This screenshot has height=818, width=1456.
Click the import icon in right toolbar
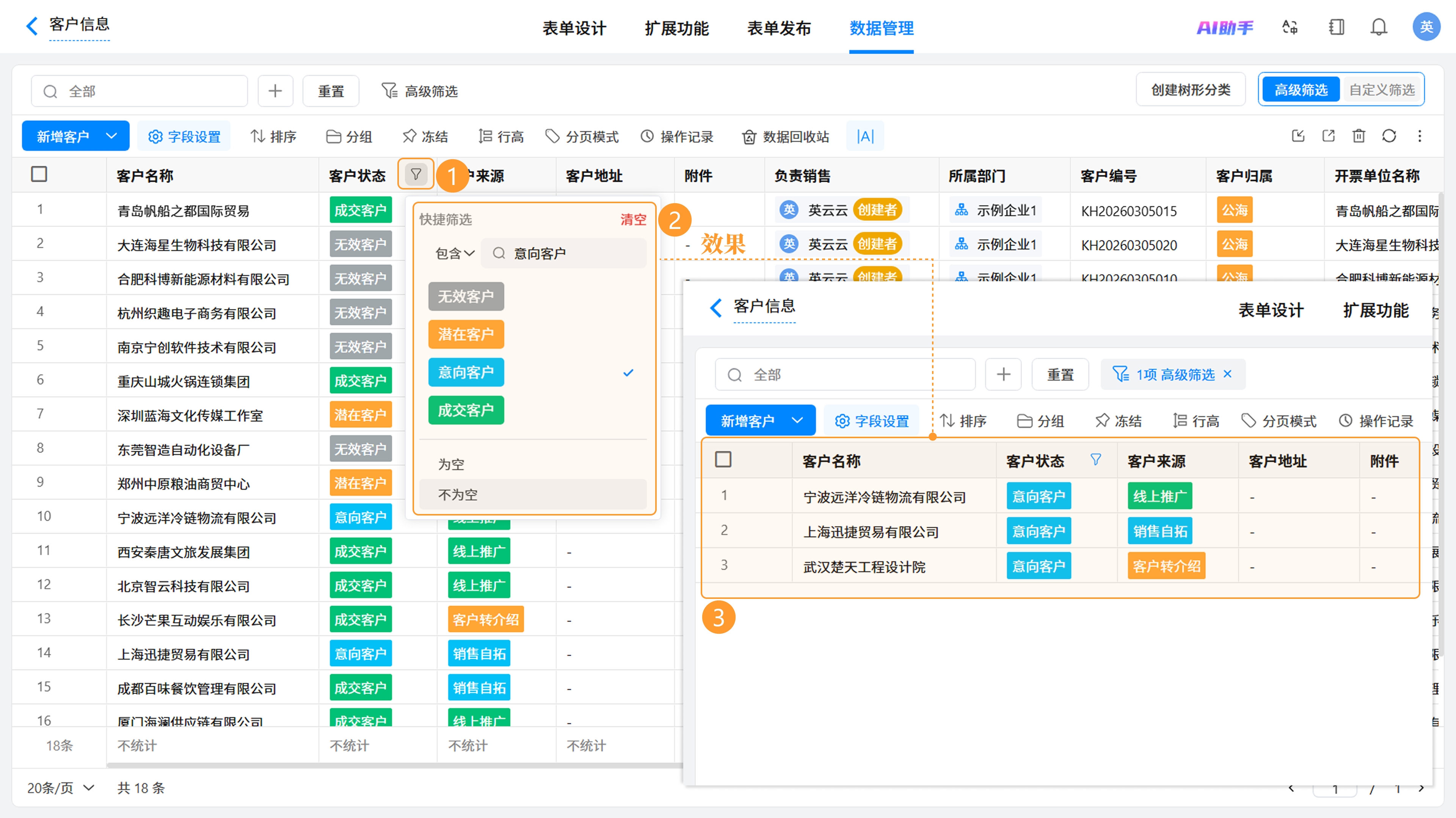coord(1298,136)
